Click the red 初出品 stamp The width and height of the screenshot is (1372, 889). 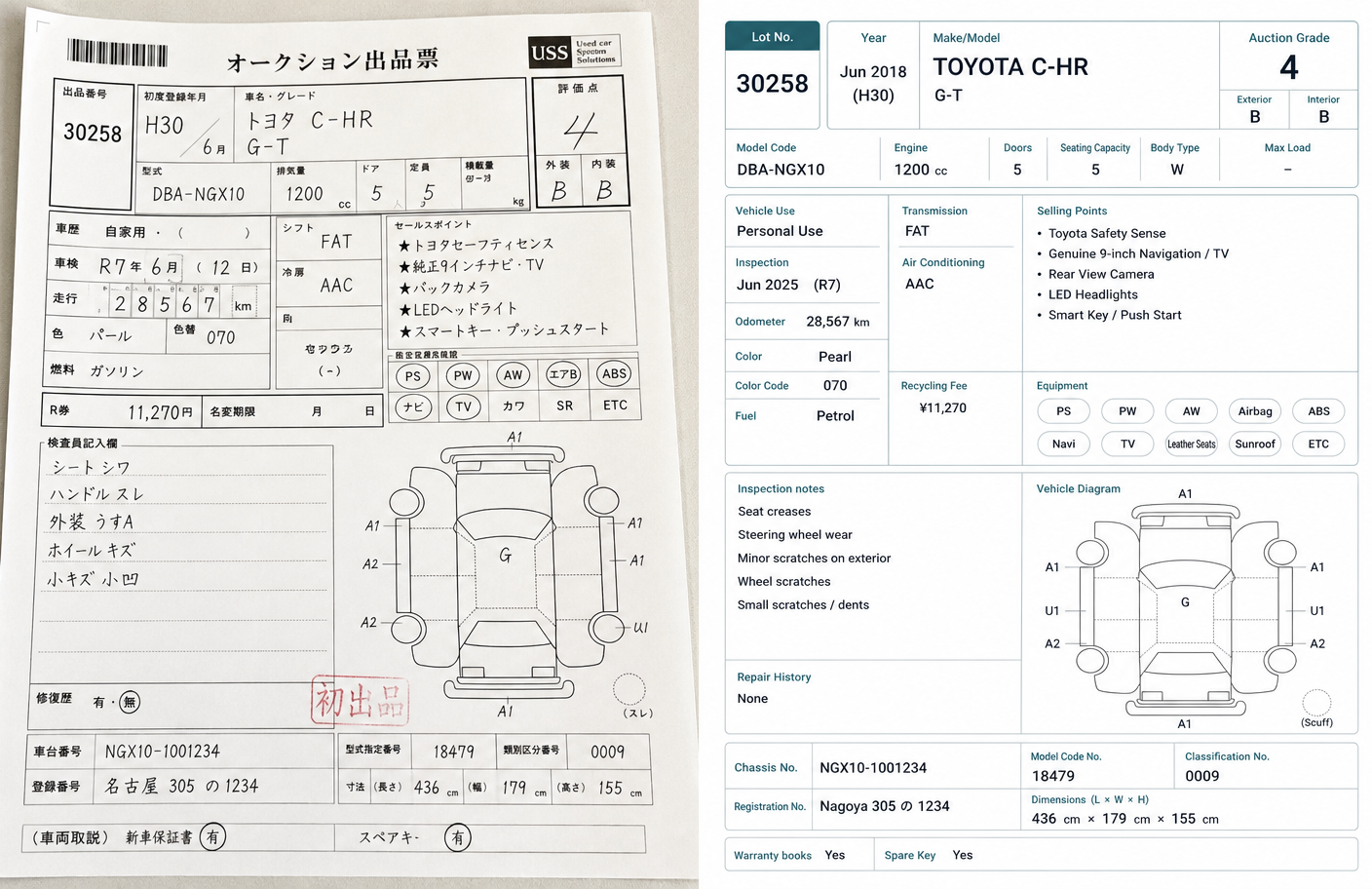(x=360, y=701)
